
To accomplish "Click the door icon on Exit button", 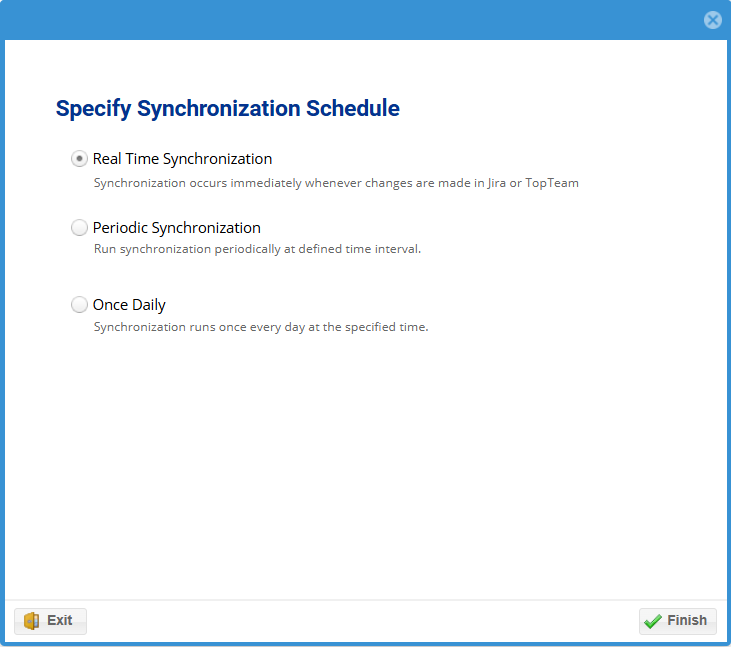I will coord(31,621).
